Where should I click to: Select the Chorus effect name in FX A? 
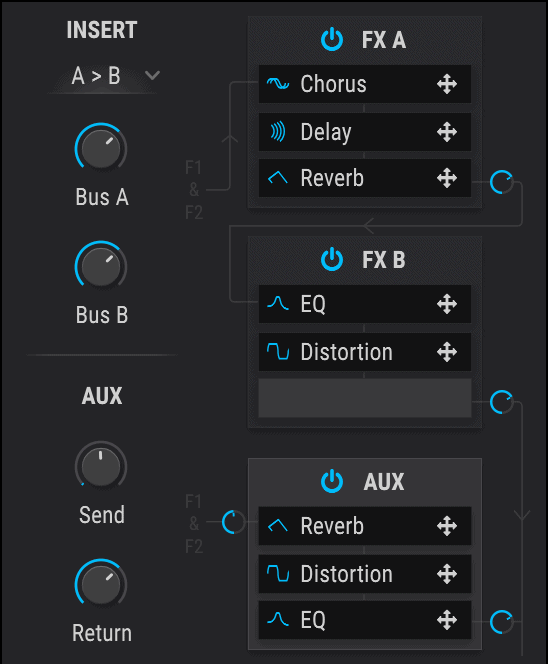[333, 84]
